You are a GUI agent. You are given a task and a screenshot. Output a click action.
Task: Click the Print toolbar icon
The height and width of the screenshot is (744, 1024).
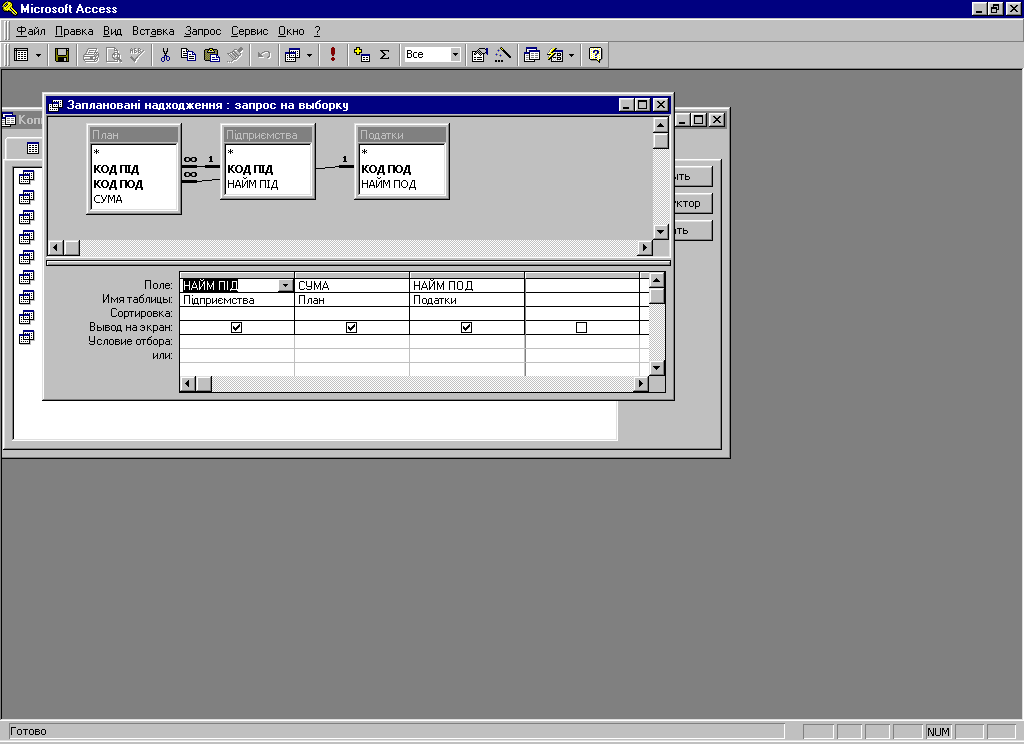tap(91, 55)
